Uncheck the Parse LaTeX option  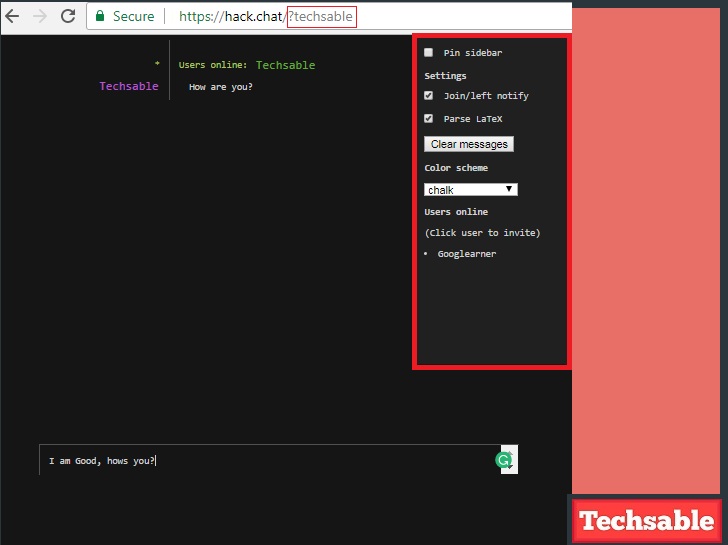(429, 118)
